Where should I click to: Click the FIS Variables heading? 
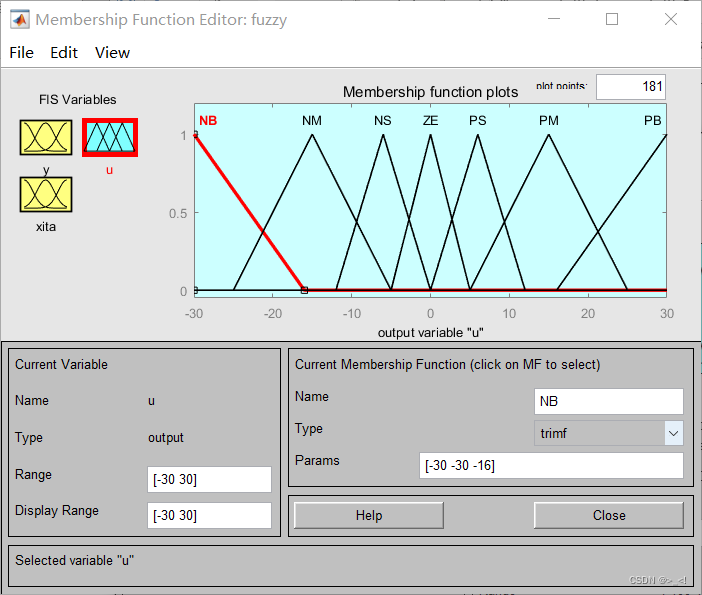[x=77, y=99]
